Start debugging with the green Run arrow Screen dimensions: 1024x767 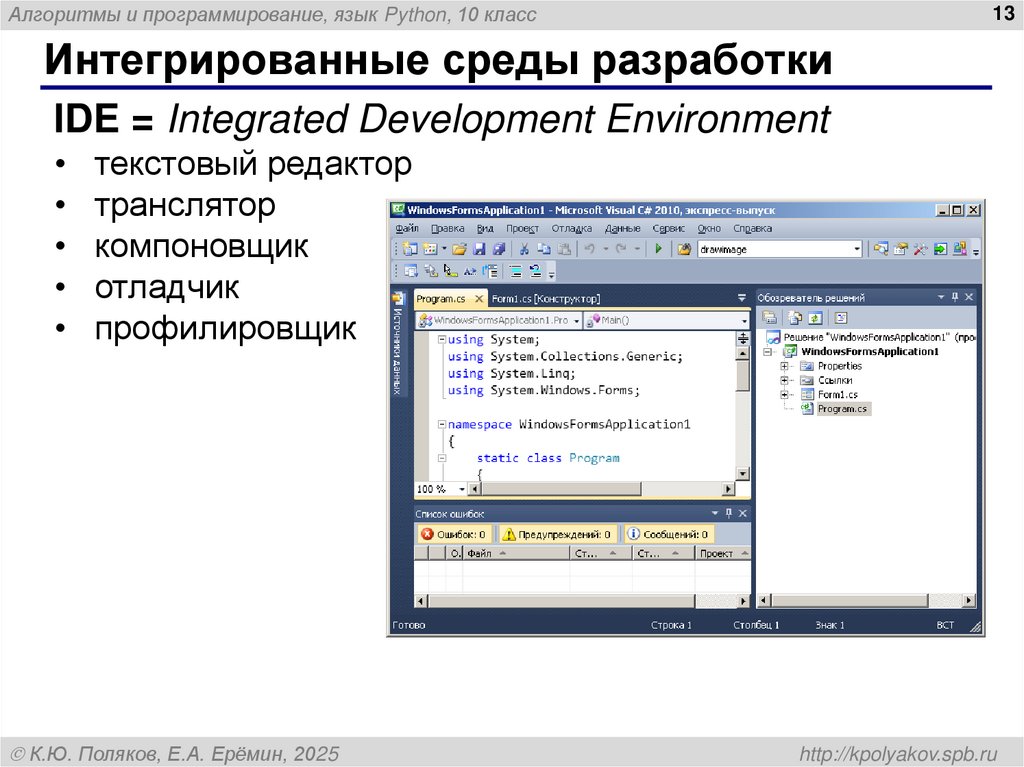click(x=658, y=250)
